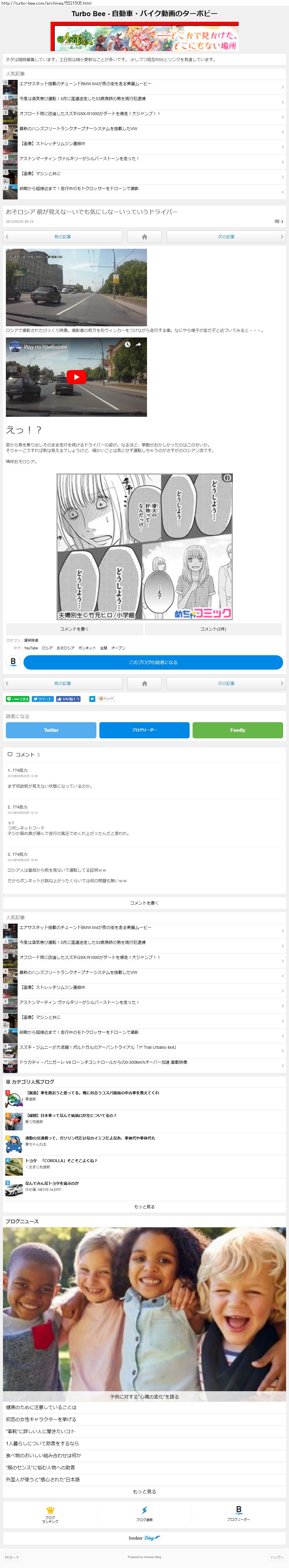Viewport: 289px width, 1568px height.
Task: Click chevron on Aston Martin Valkyrie row
Action: click(282, 162)
